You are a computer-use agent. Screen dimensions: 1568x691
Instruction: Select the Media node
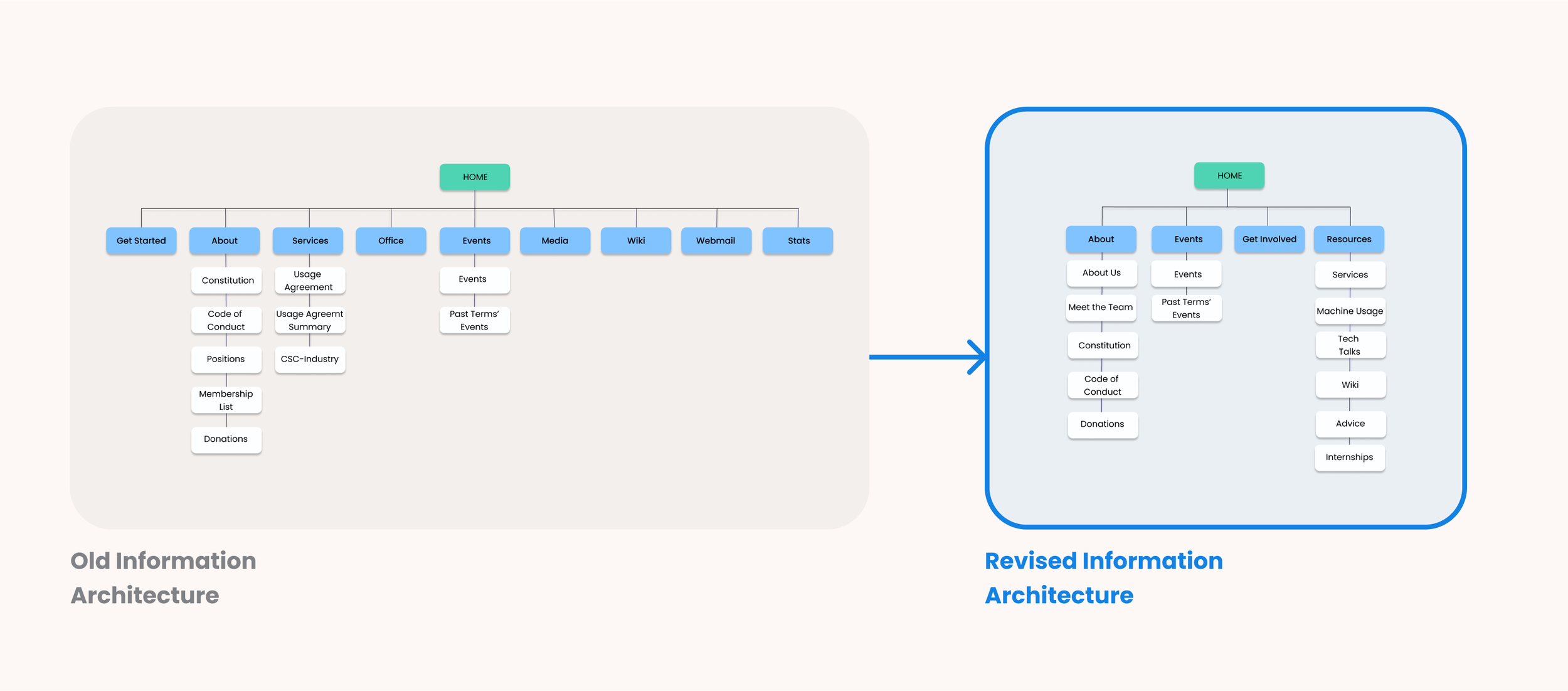[x=554, y=240]
